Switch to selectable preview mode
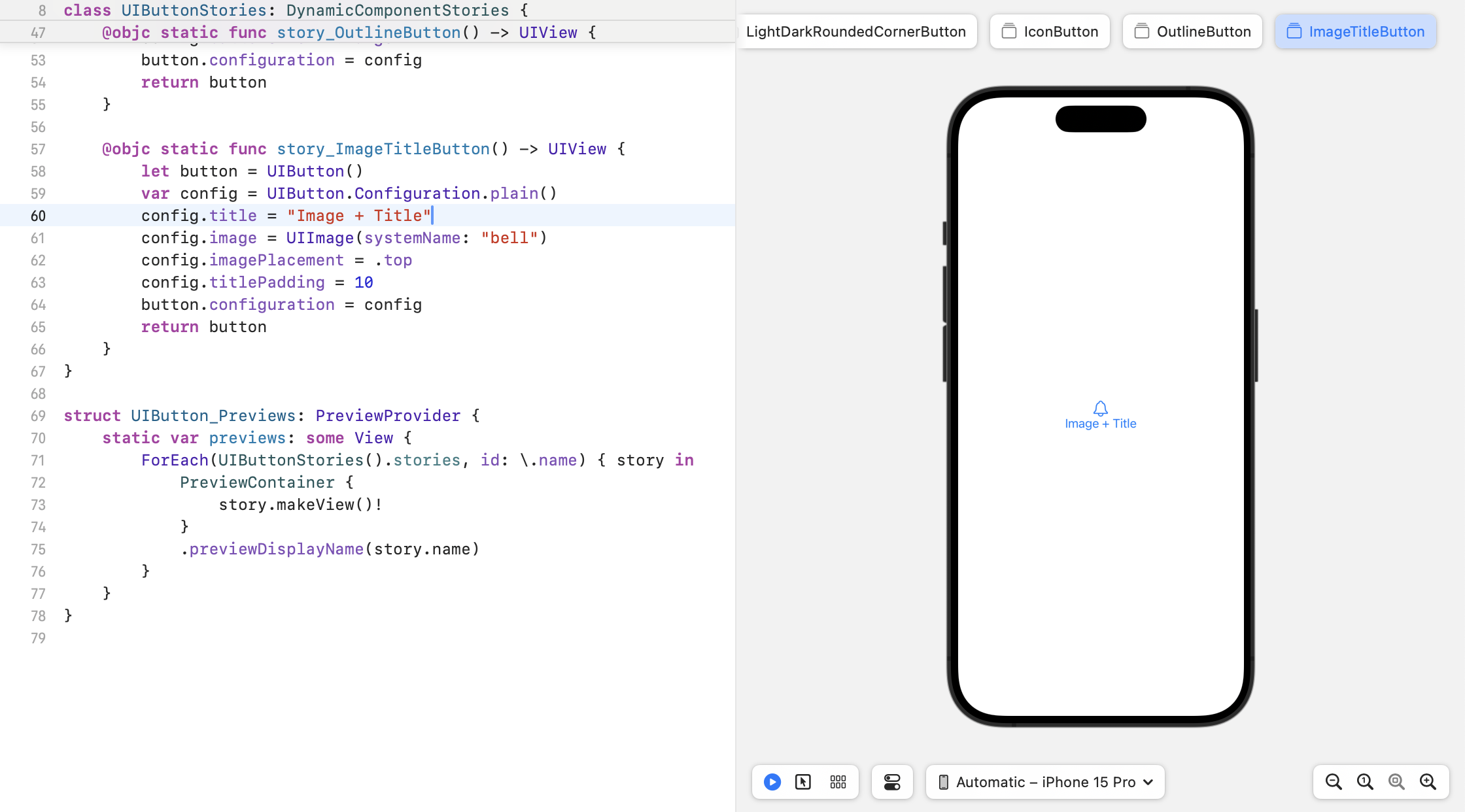Screen dimensions: 1465x812 coord(803,782)
